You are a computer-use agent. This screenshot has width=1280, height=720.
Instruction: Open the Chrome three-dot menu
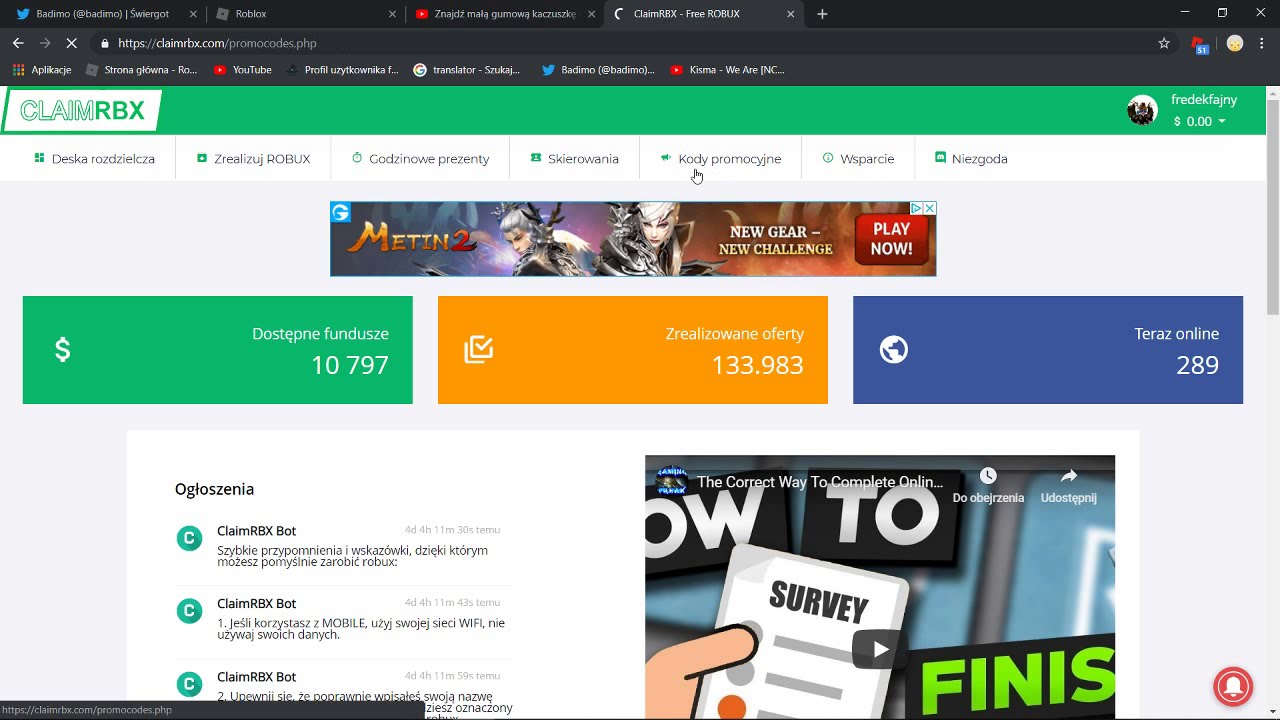pos(1262,43)
